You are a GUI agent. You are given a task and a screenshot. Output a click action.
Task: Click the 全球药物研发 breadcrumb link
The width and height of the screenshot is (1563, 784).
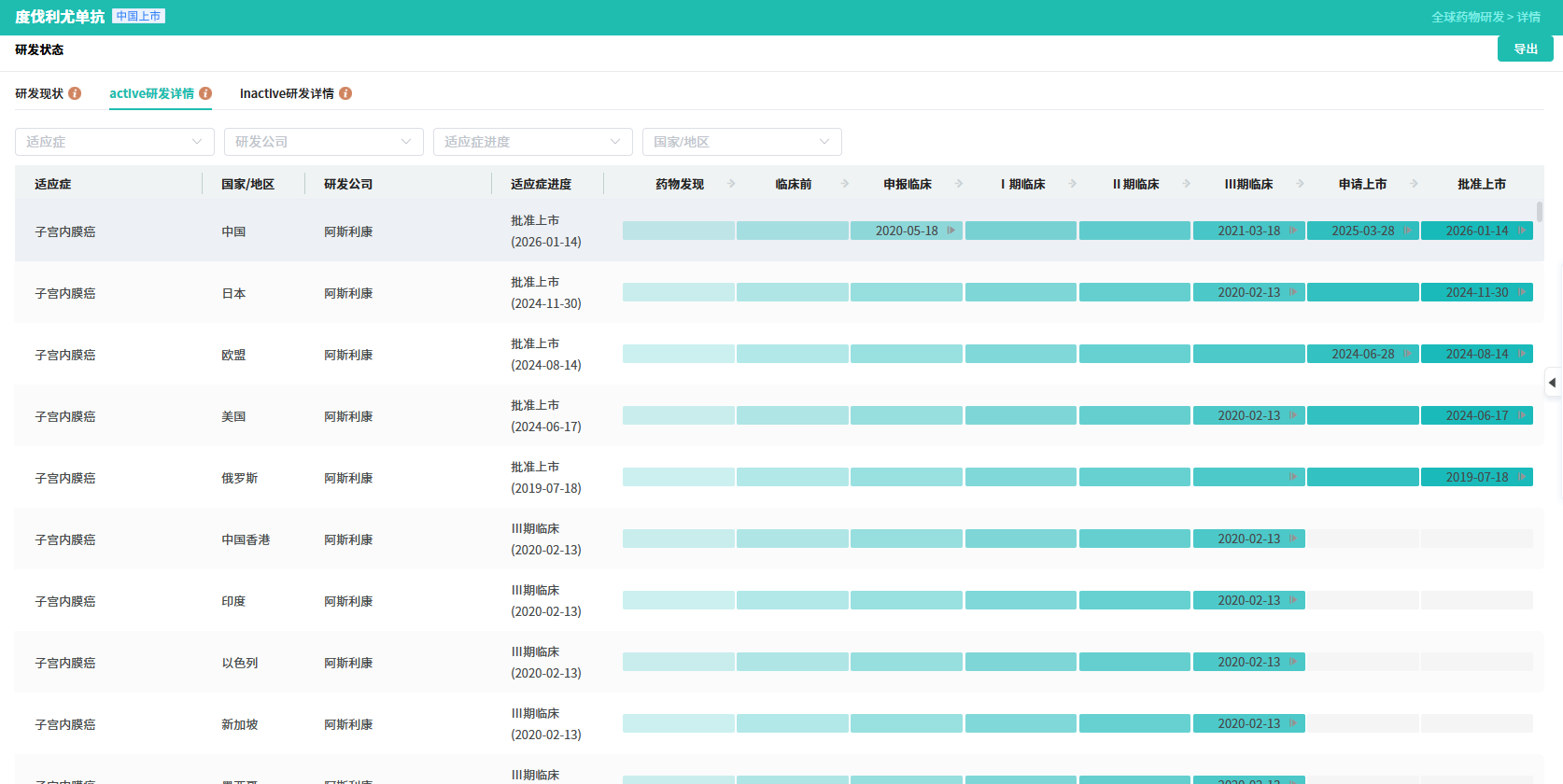coord(1468,17)
